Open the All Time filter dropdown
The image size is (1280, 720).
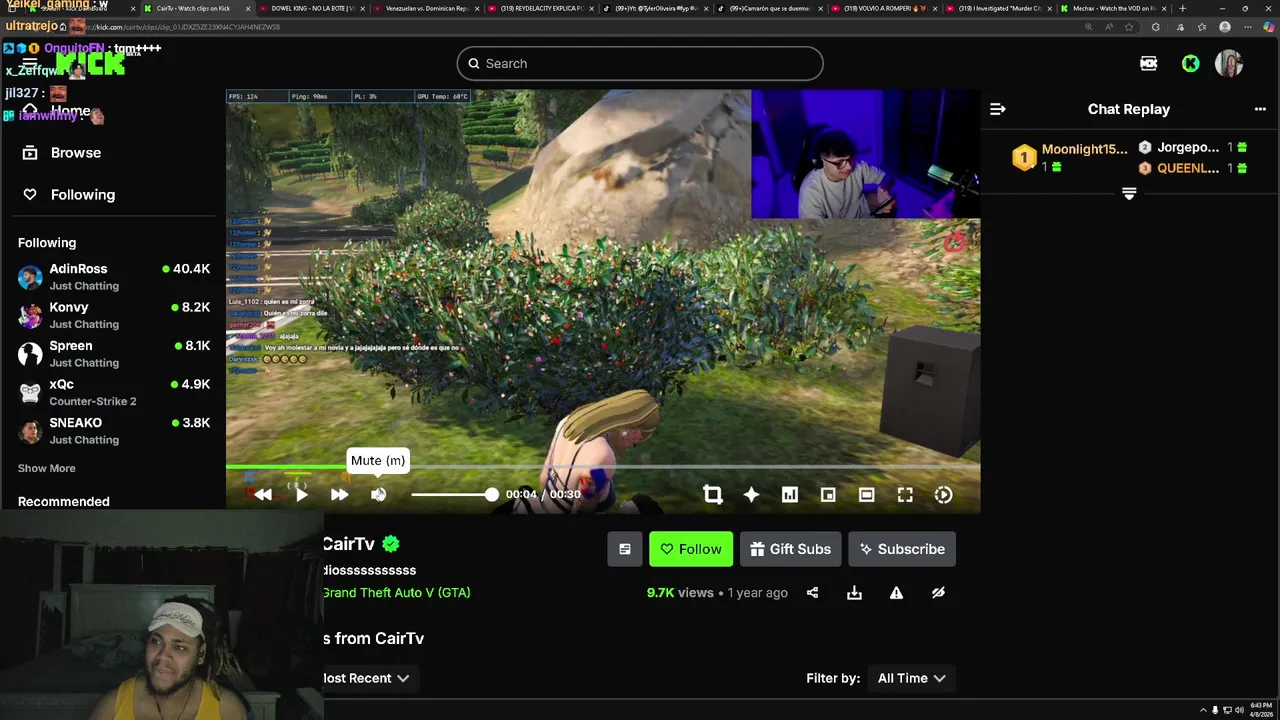pyautogui.click(x=912, y=678)
